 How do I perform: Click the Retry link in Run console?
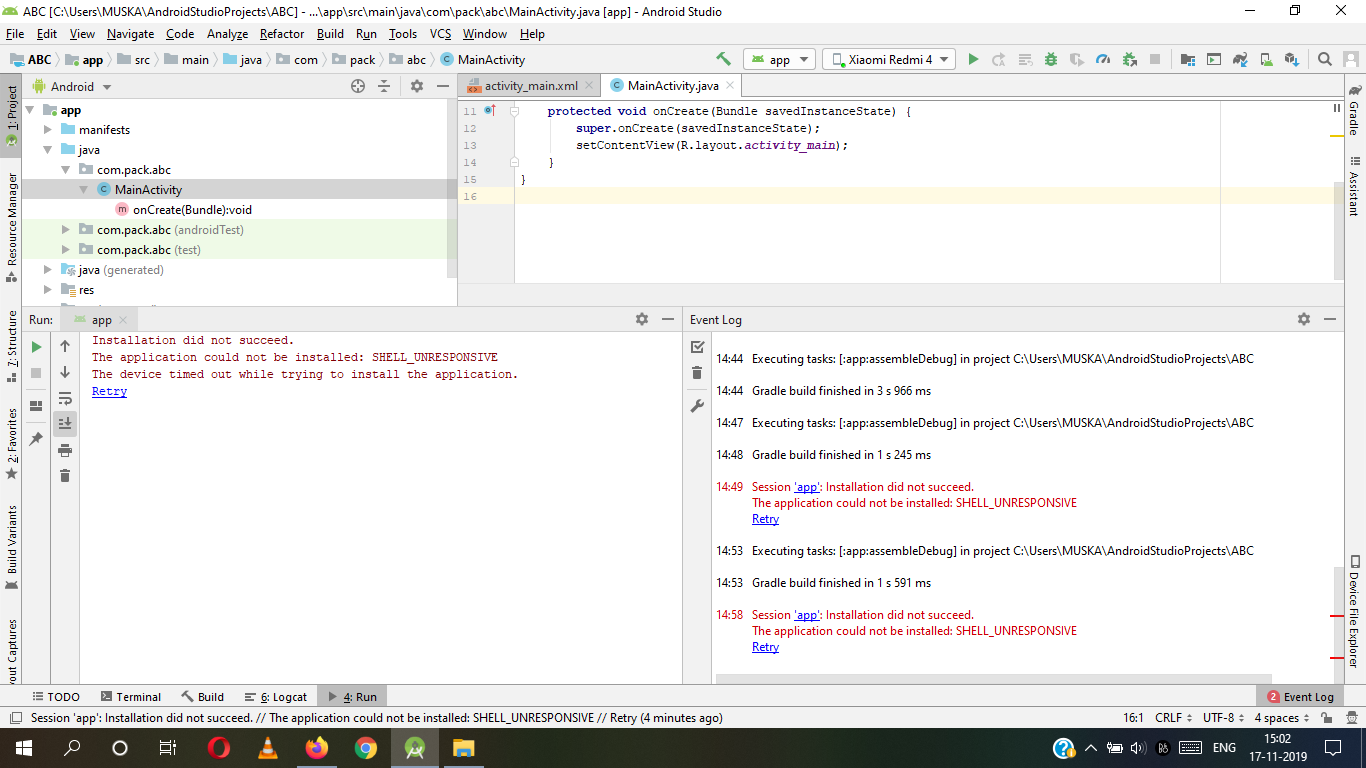pyautogui.click(x=109, y=392)
